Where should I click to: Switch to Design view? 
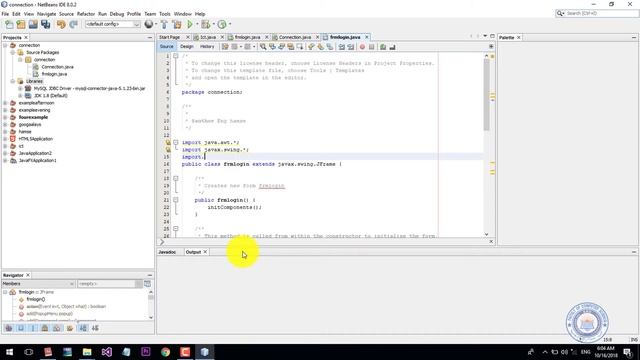point(187,47)
